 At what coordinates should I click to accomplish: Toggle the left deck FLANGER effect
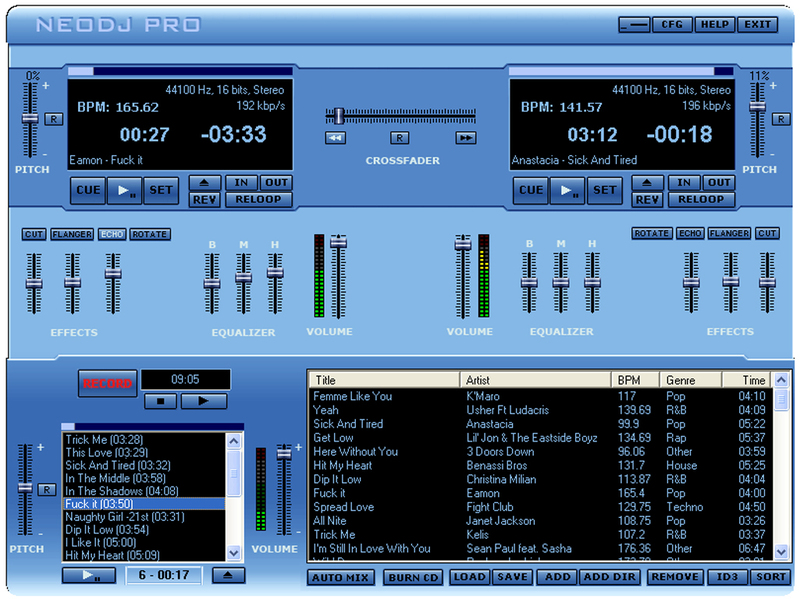coord(72,234)
